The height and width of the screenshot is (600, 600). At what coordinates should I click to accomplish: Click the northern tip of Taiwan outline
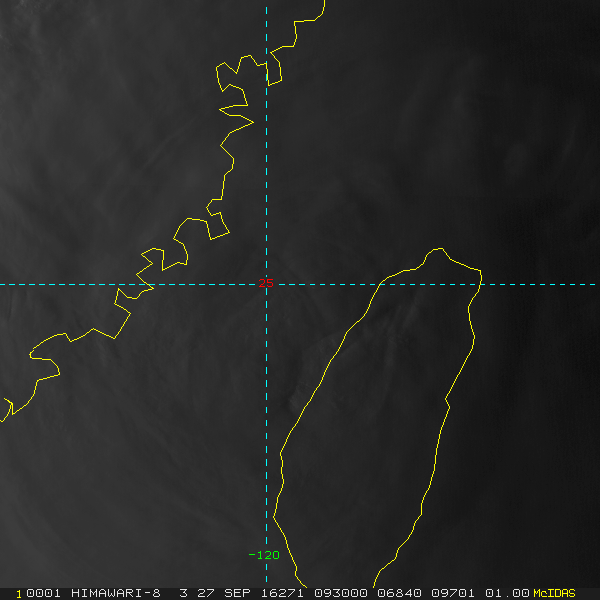point(439,249)
